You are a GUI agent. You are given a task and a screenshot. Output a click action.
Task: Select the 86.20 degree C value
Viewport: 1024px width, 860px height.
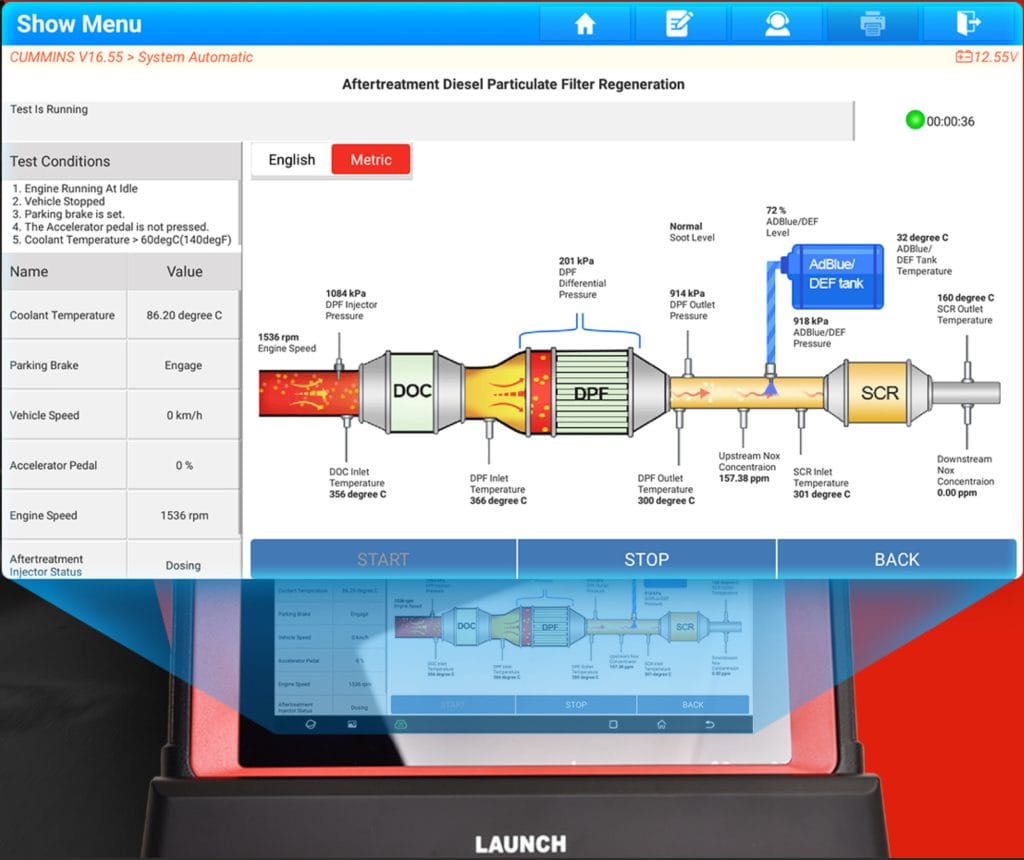pos(184,315)
